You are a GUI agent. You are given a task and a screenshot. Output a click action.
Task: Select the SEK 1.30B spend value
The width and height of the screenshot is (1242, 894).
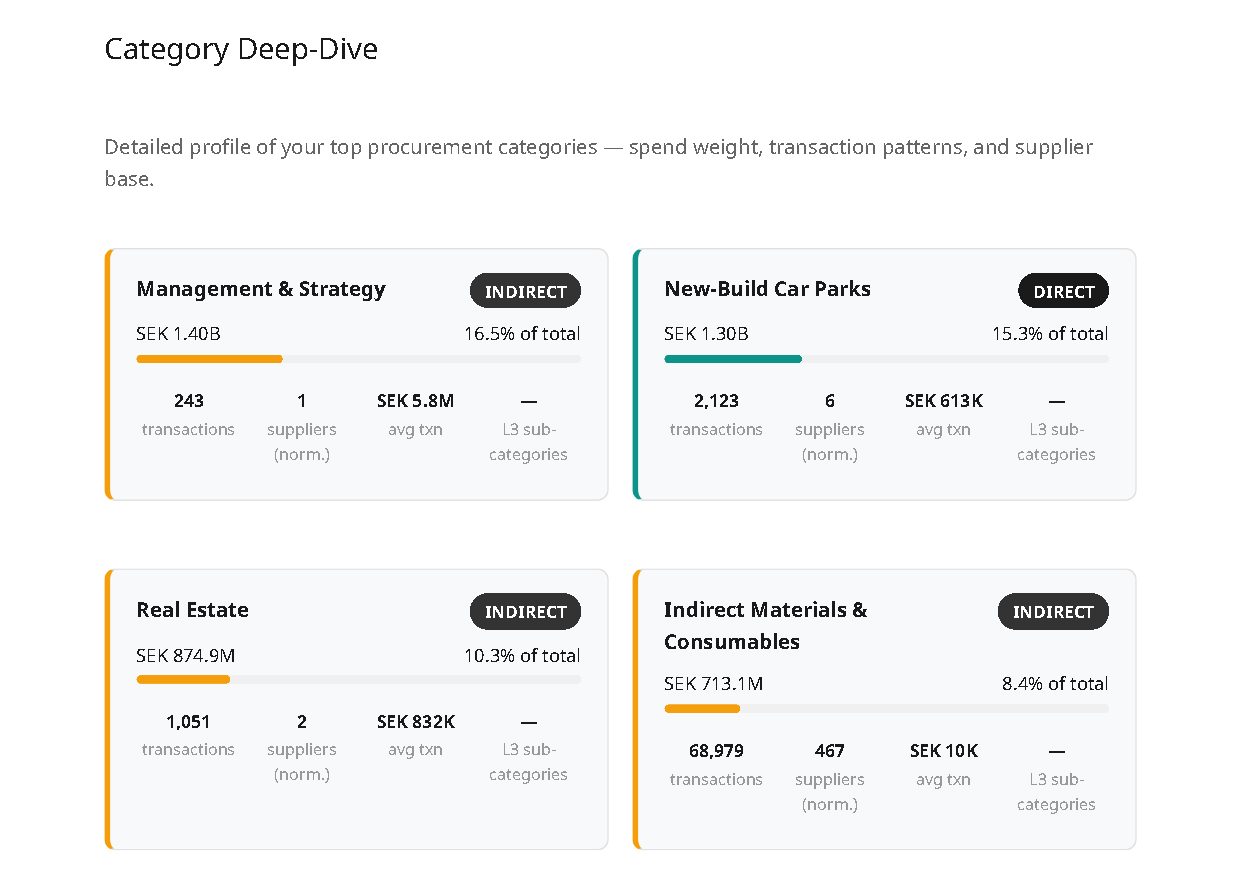click(x=706, y=334)
